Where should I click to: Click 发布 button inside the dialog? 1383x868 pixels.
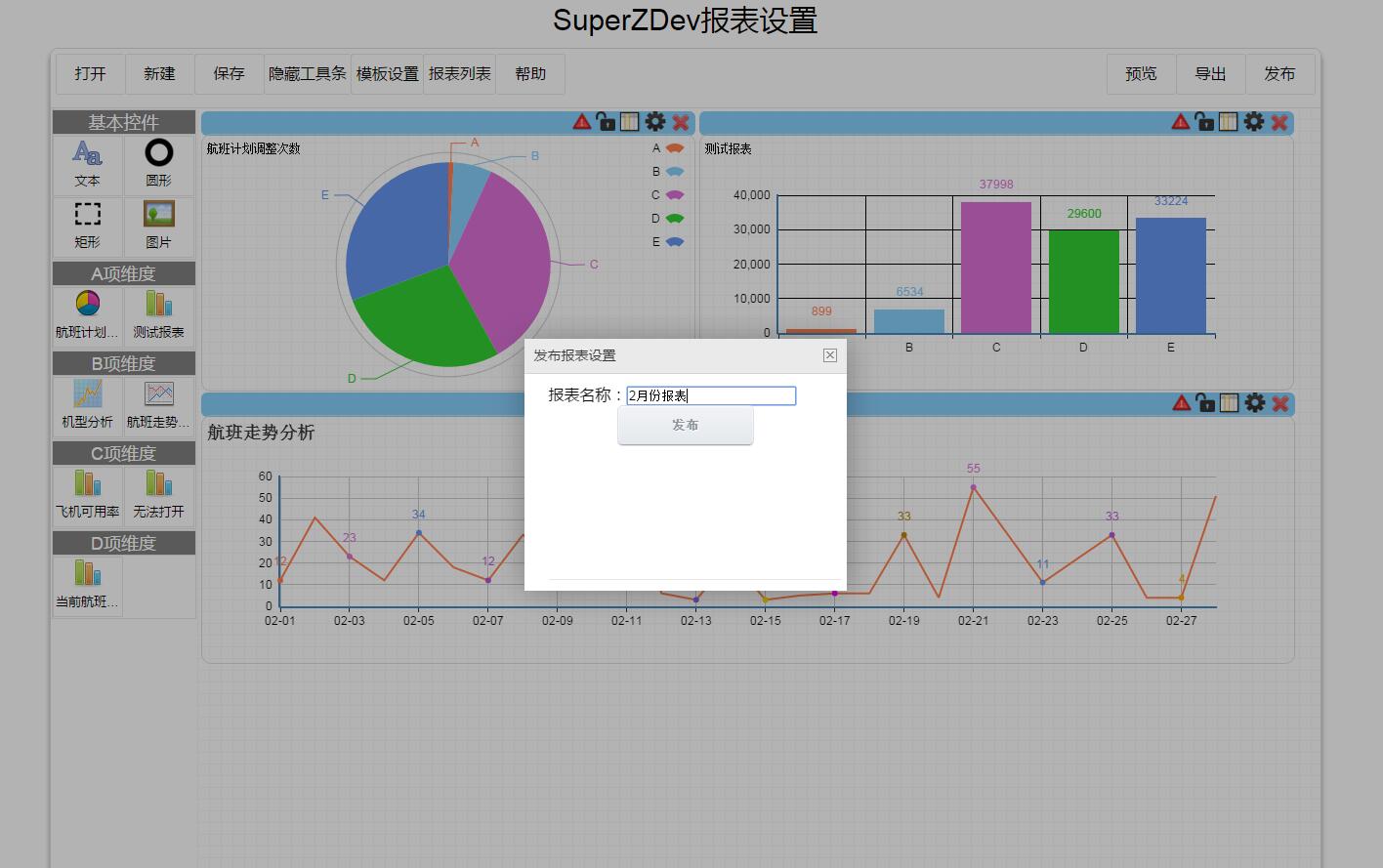point(686,426)
